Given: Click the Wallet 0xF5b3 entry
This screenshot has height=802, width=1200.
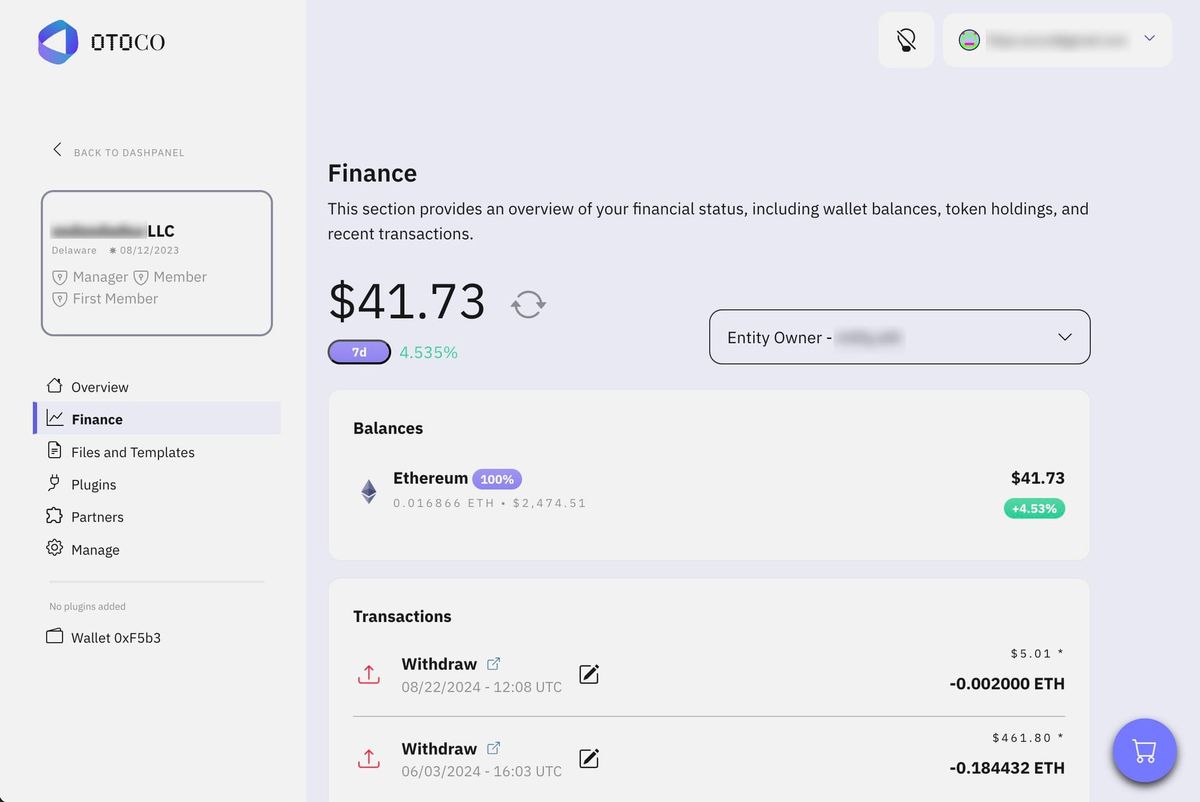Looking at the screenshot, I should tap(103, 637).
